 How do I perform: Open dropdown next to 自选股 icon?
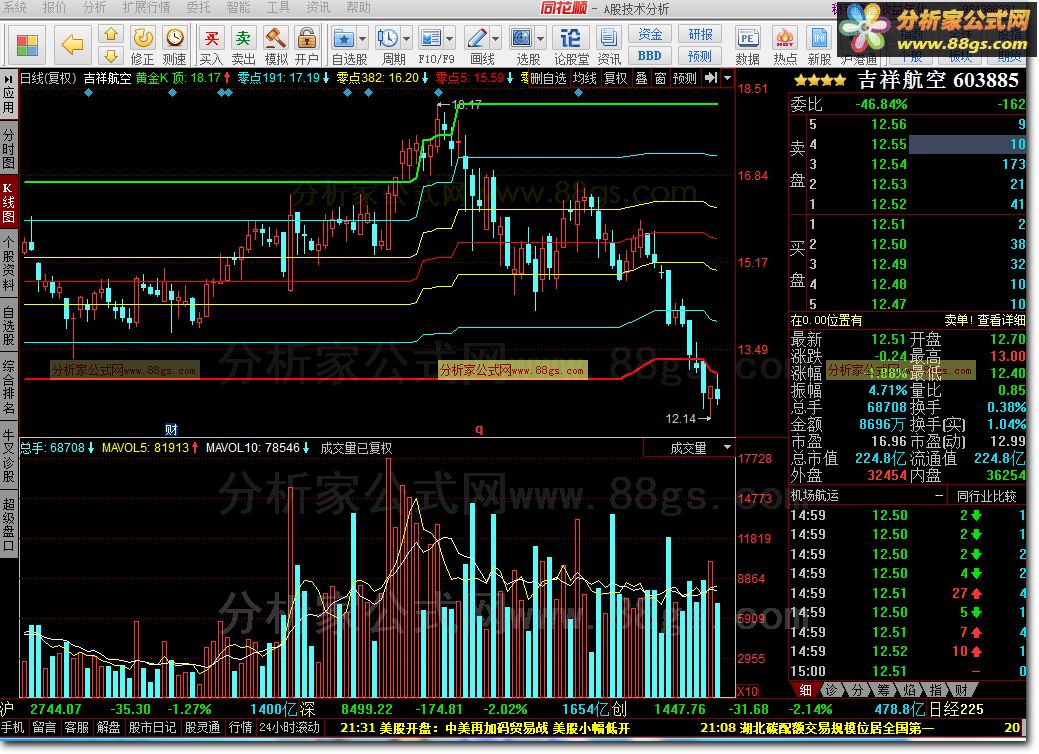coord(362,38)
